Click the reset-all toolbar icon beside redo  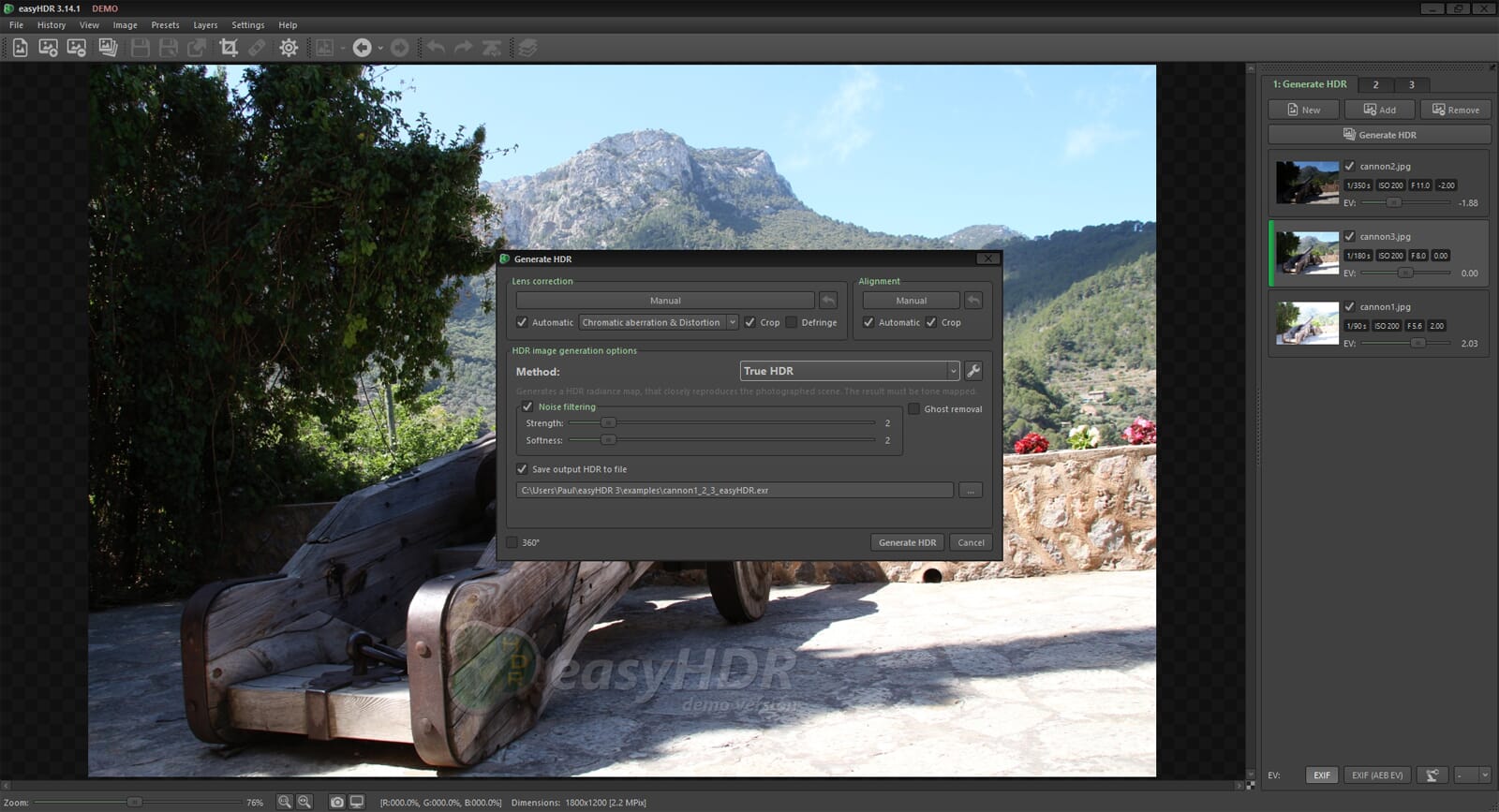pos(492,48)
